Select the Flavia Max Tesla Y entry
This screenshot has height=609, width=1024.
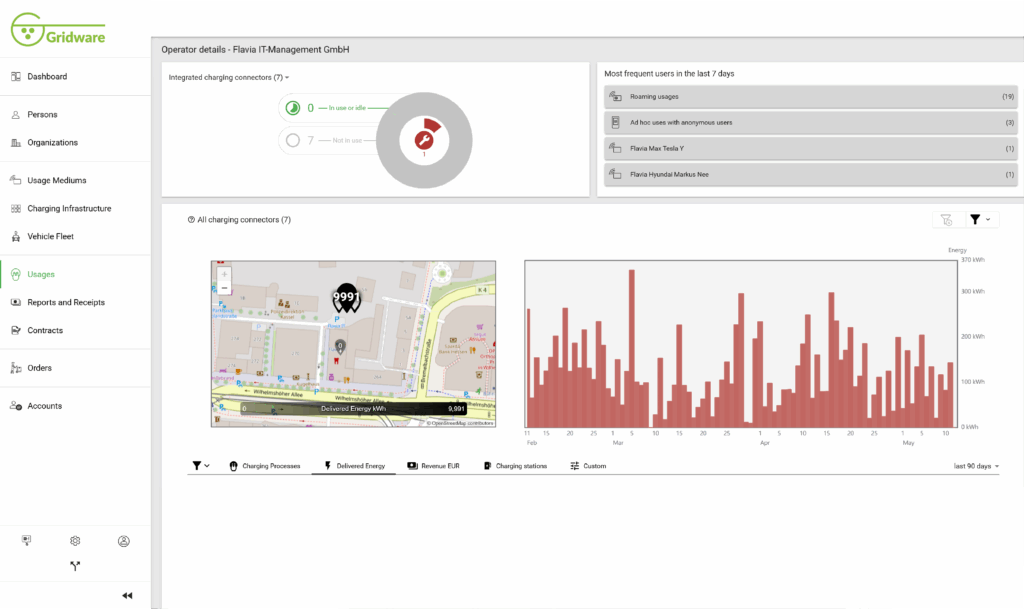811,148
